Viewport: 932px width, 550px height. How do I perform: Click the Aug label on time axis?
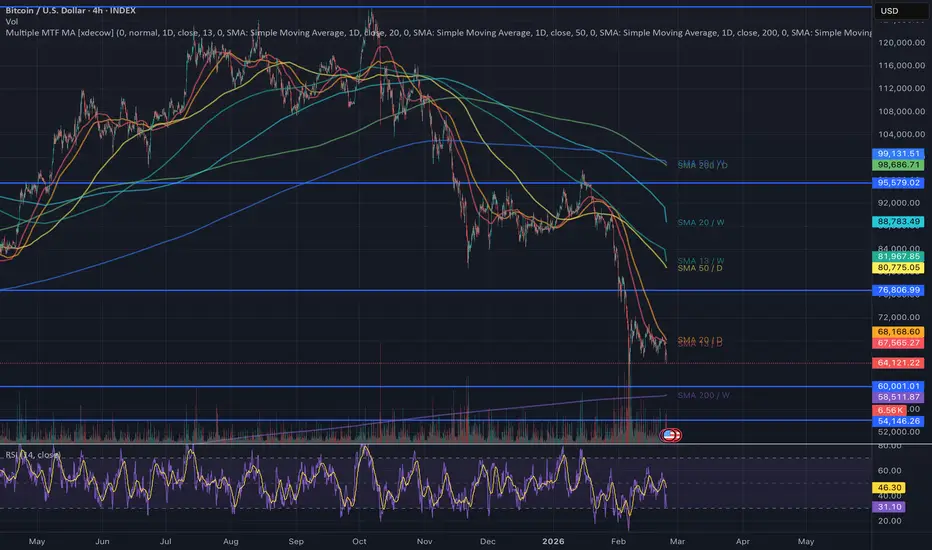pos(231,541)
